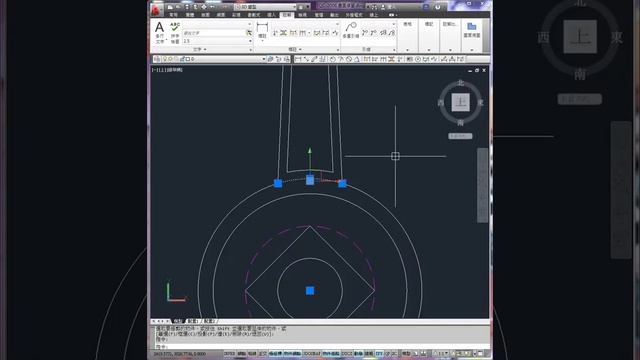Switch to the 輸出 ribbon tab

pos(334,15)
